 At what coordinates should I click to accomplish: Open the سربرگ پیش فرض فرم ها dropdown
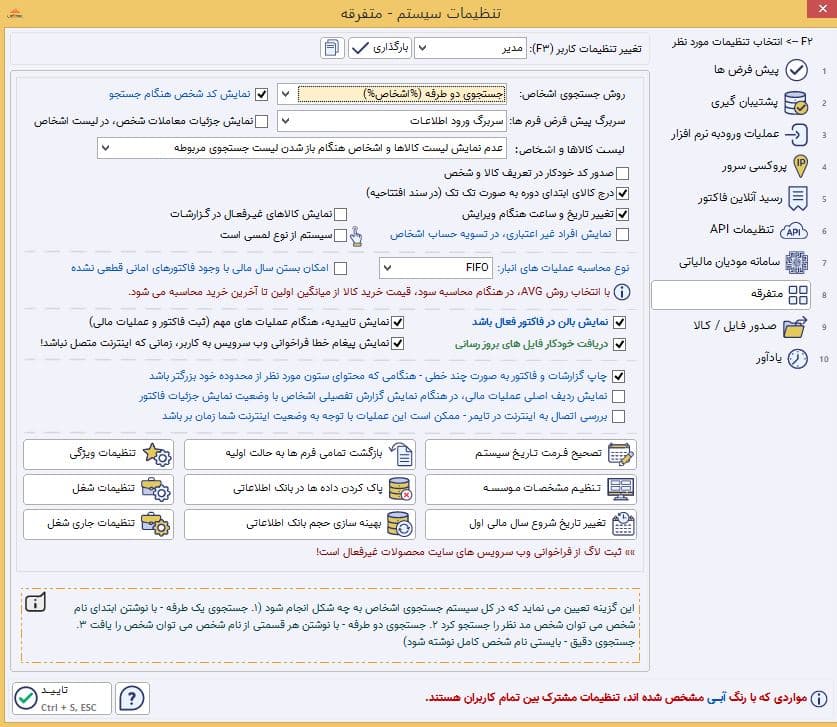tap(286, 121)
